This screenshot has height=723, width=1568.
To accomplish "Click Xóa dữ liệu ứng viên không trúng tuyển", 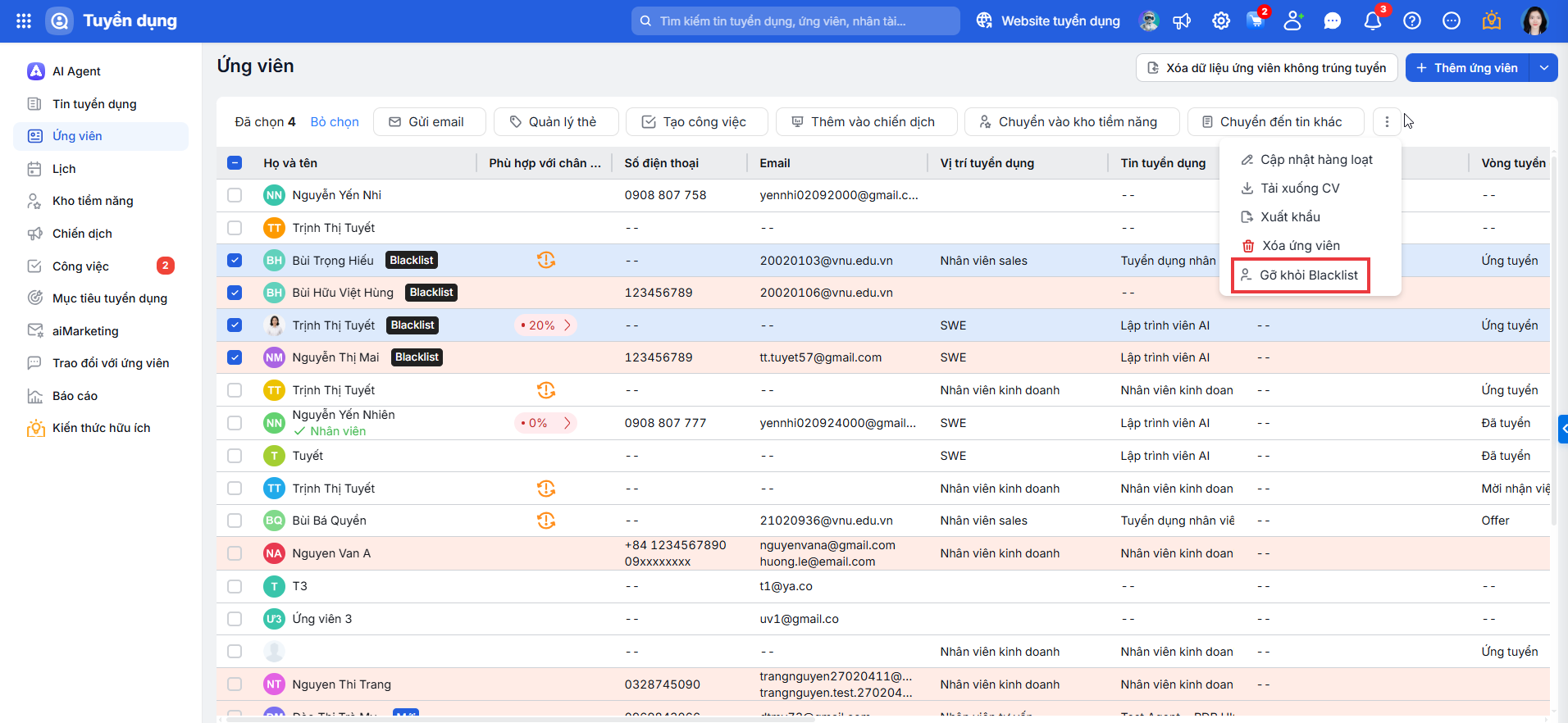I will tap(1266, 68).
